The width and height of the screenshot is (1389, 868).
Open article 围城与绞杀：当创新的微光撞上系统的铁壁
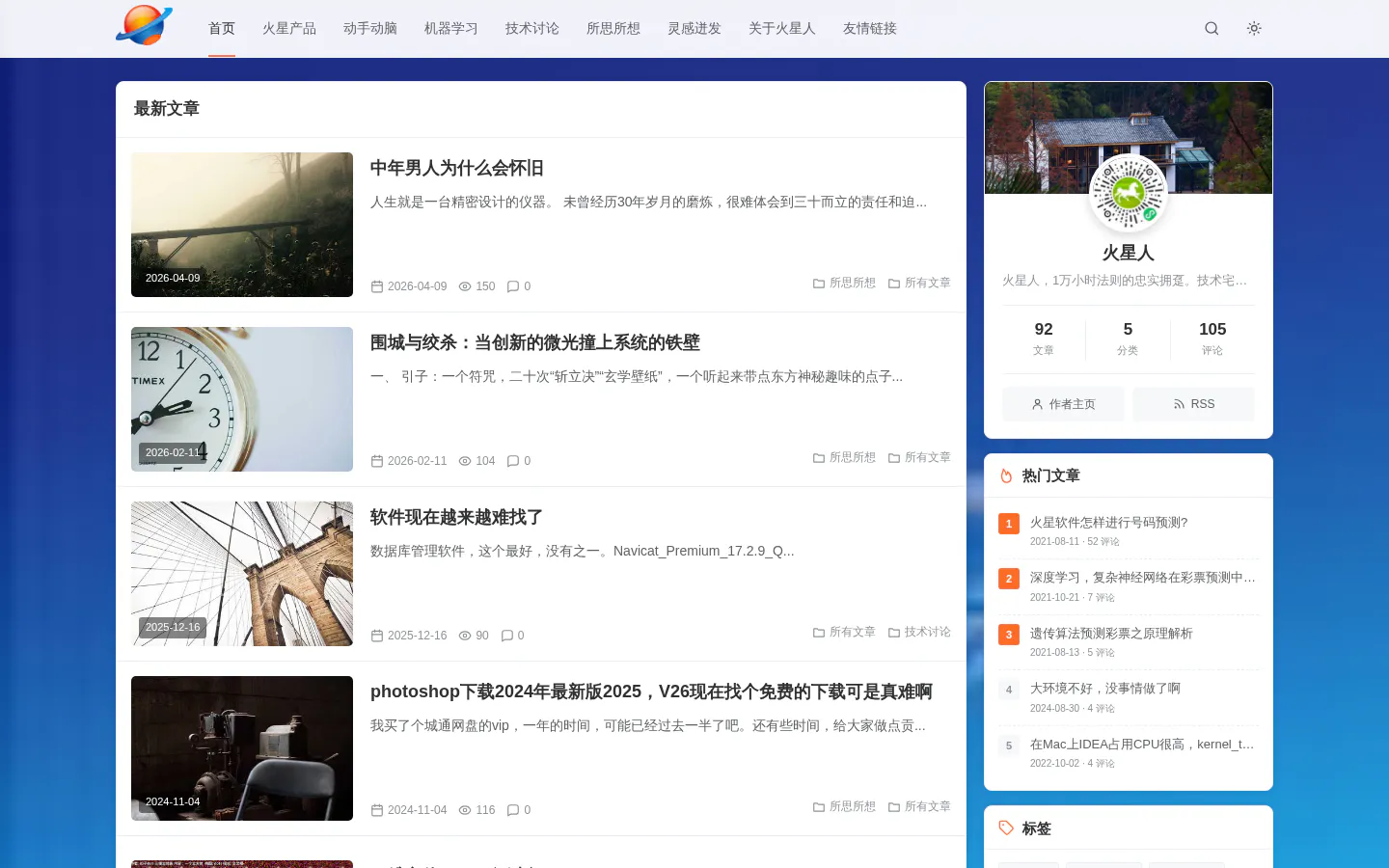pyautogui.click(x=535, y=342)
